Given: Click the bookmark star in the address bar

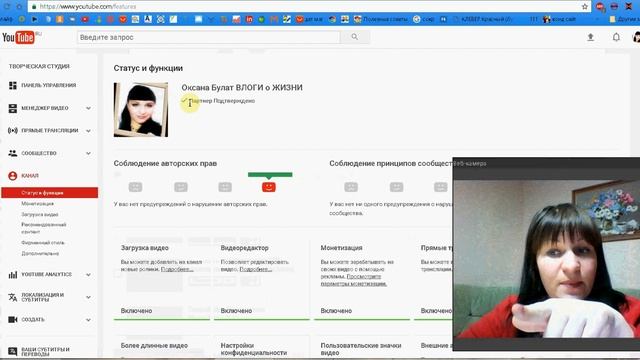Looking at the screenshot, I should pos(584,7).
